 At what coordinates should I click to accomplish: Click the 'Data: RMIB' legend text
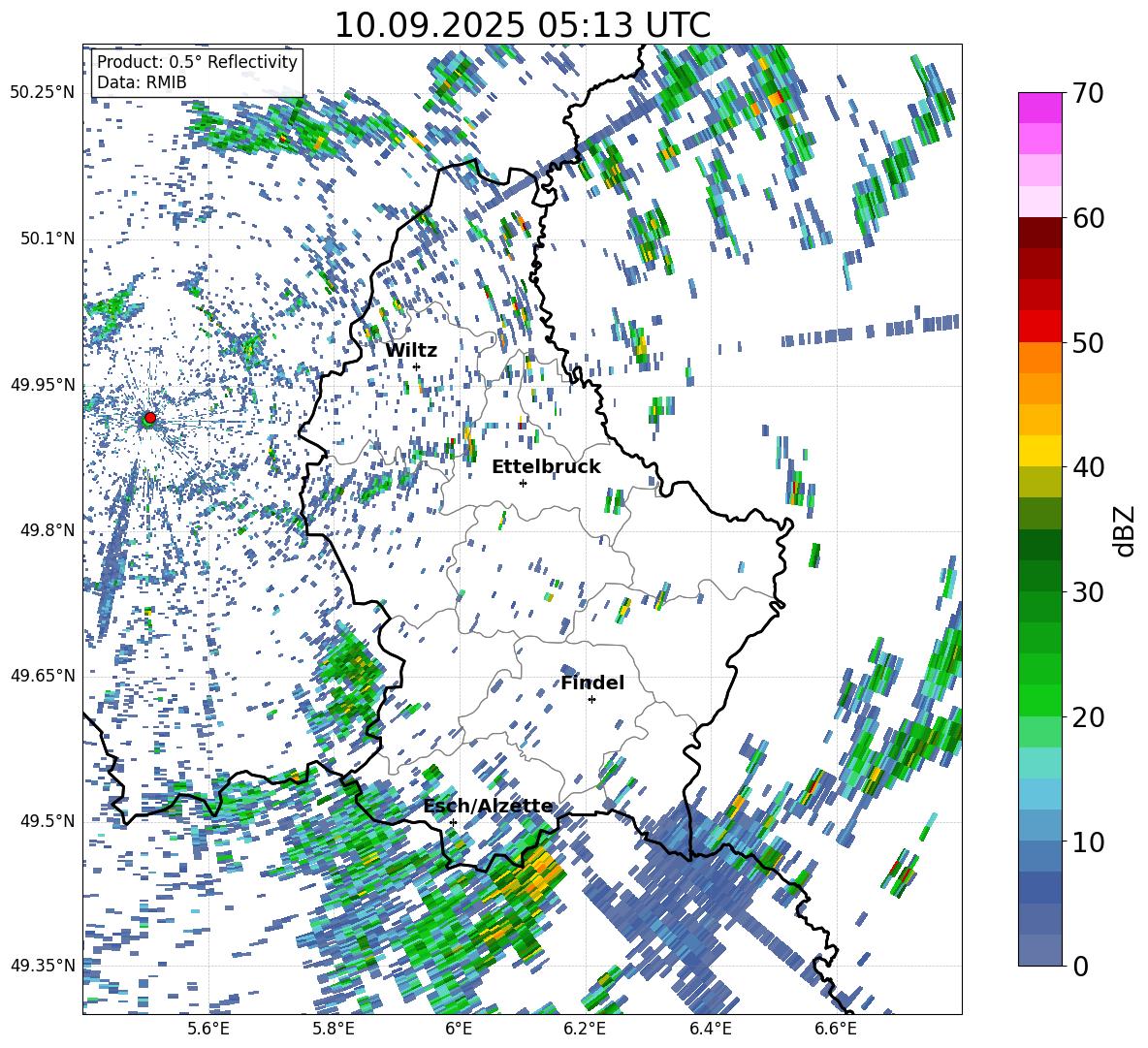tap(142, 82)
